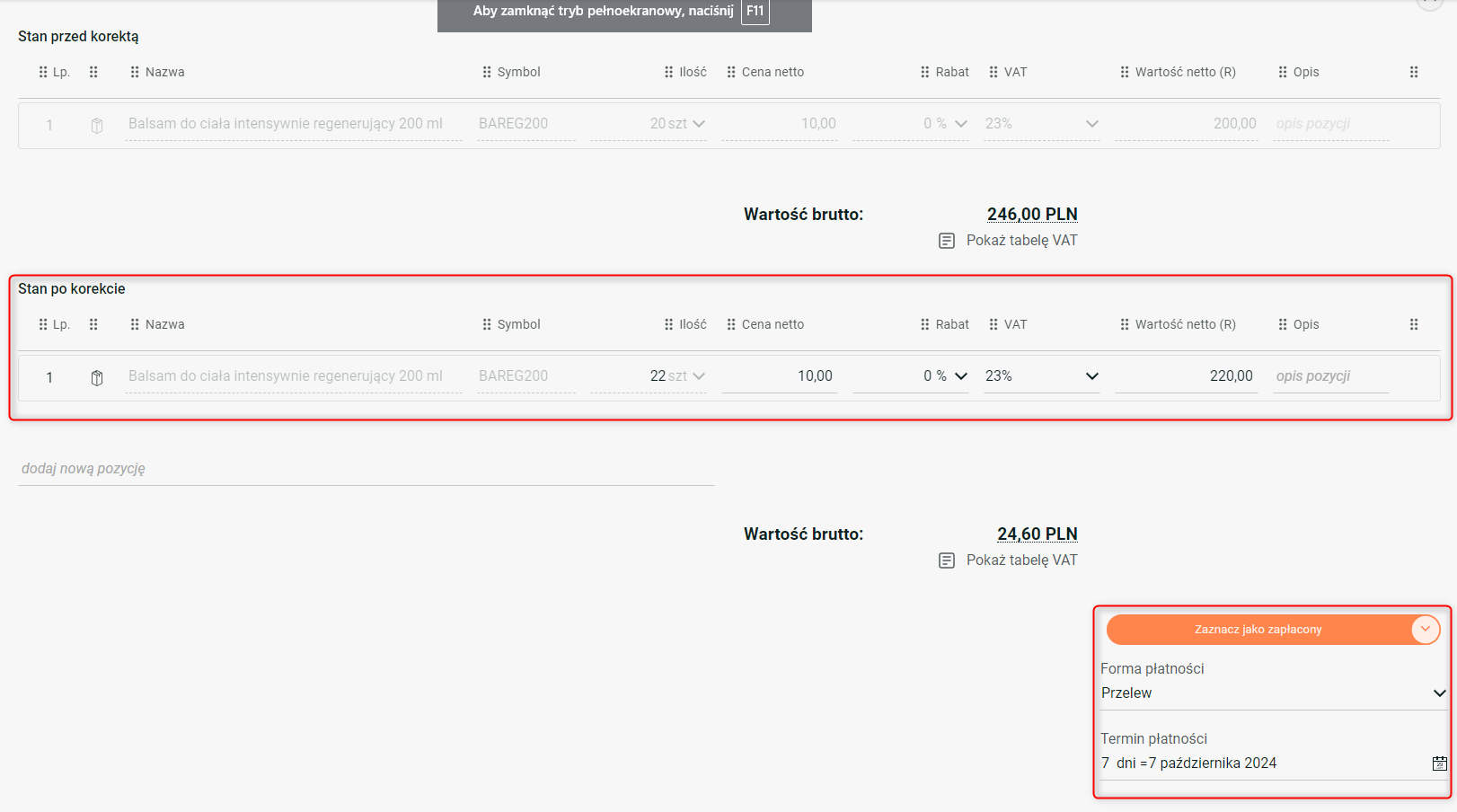Click the drag handle beside 'Rabat' in the 'Stan po korekcie' header
This screenshot has width=1457, height=812.
(x=925, y=324)
